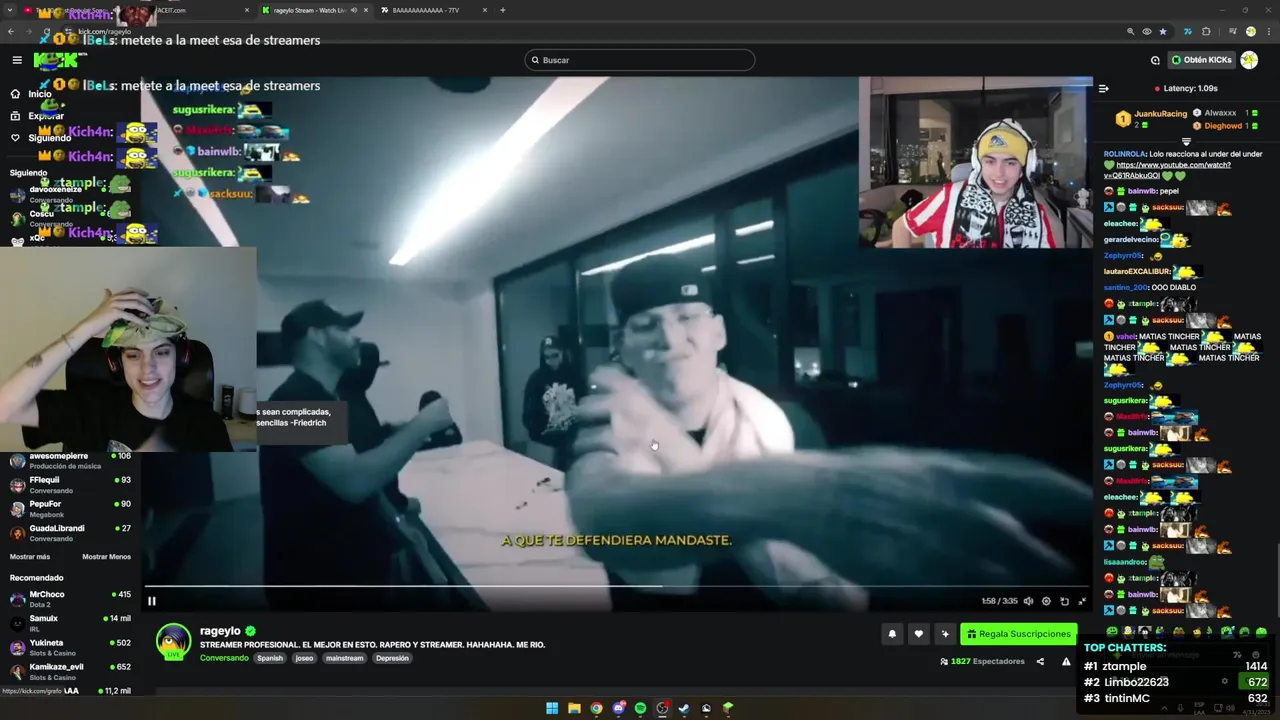
Task: Toggle theater mode in player
Action: pyautogui.click(x=1064, y=601)
